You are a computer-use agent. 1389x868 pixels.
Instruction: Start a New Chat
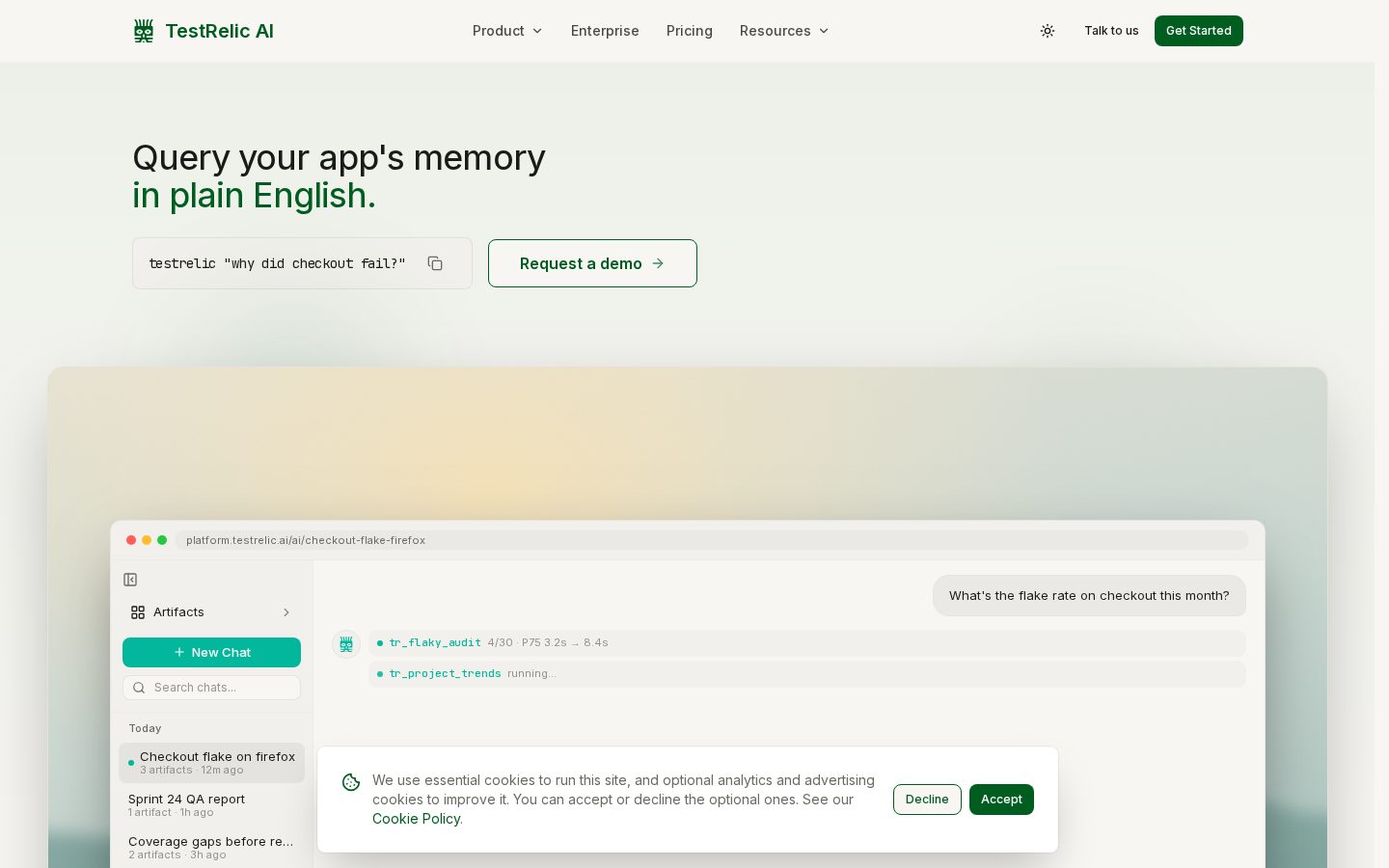coord(211,652)
